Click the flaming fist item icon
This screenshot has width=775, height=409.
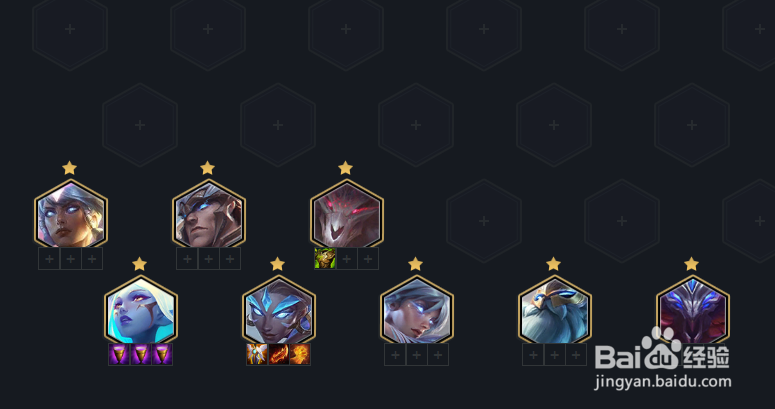coord(300,355)
